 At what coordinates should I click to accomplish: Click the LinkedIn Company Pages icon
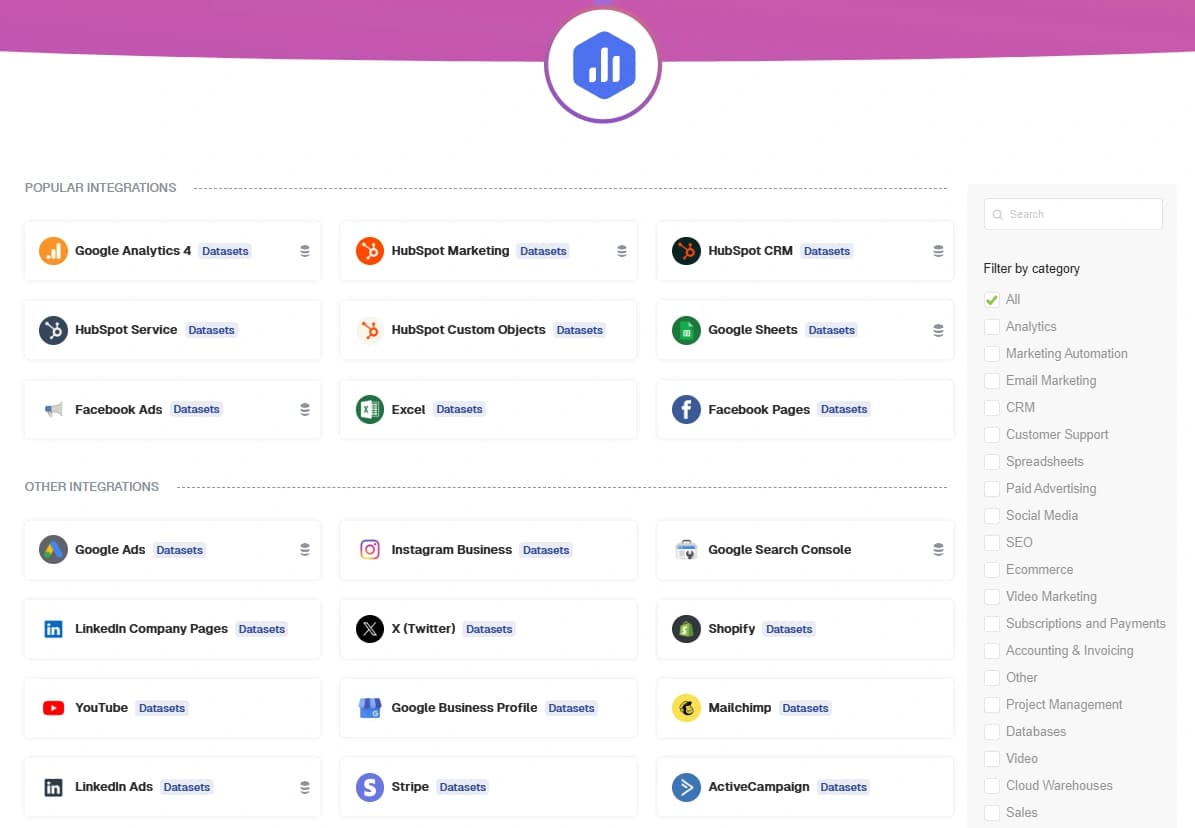point(53,629)
